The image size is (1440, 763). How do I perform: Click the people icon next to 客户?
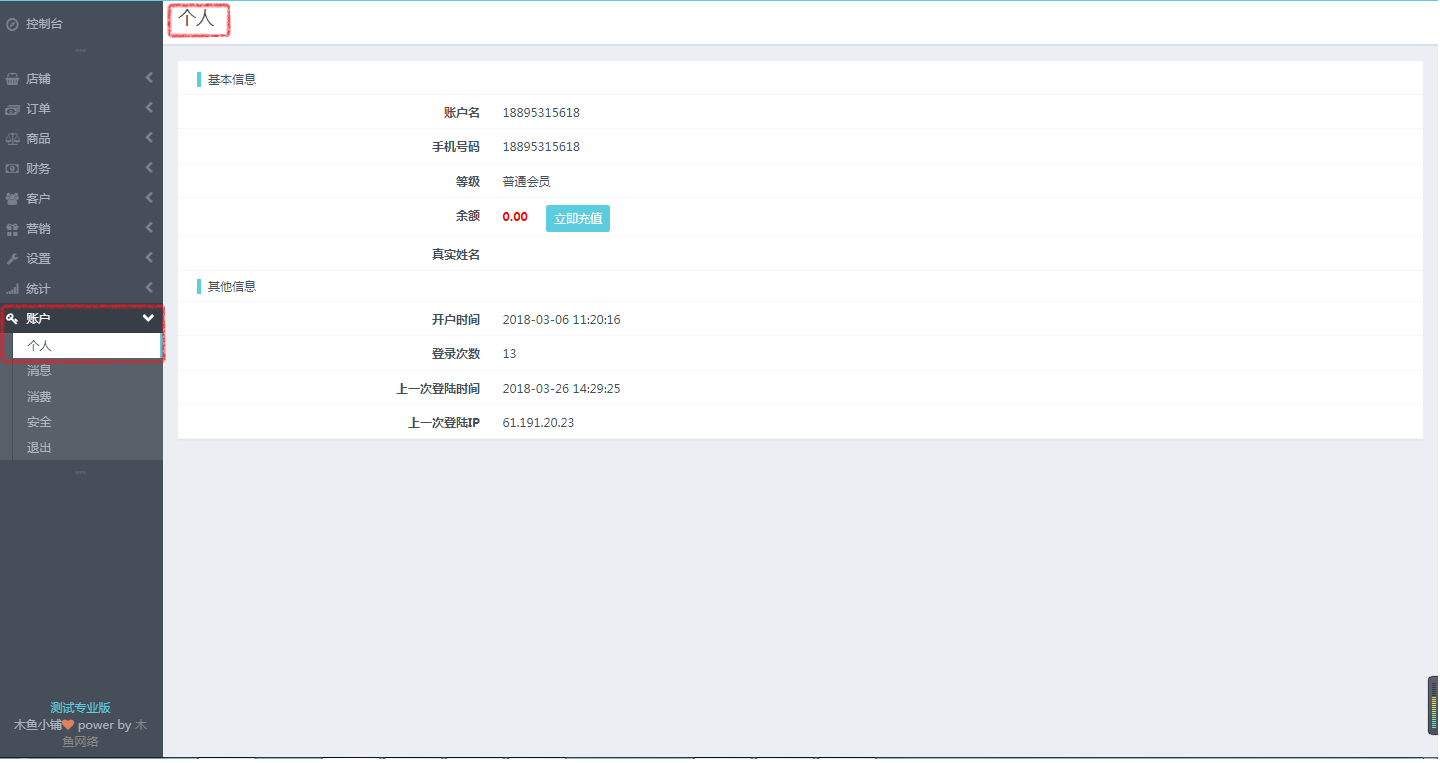[x=12, y=199]
